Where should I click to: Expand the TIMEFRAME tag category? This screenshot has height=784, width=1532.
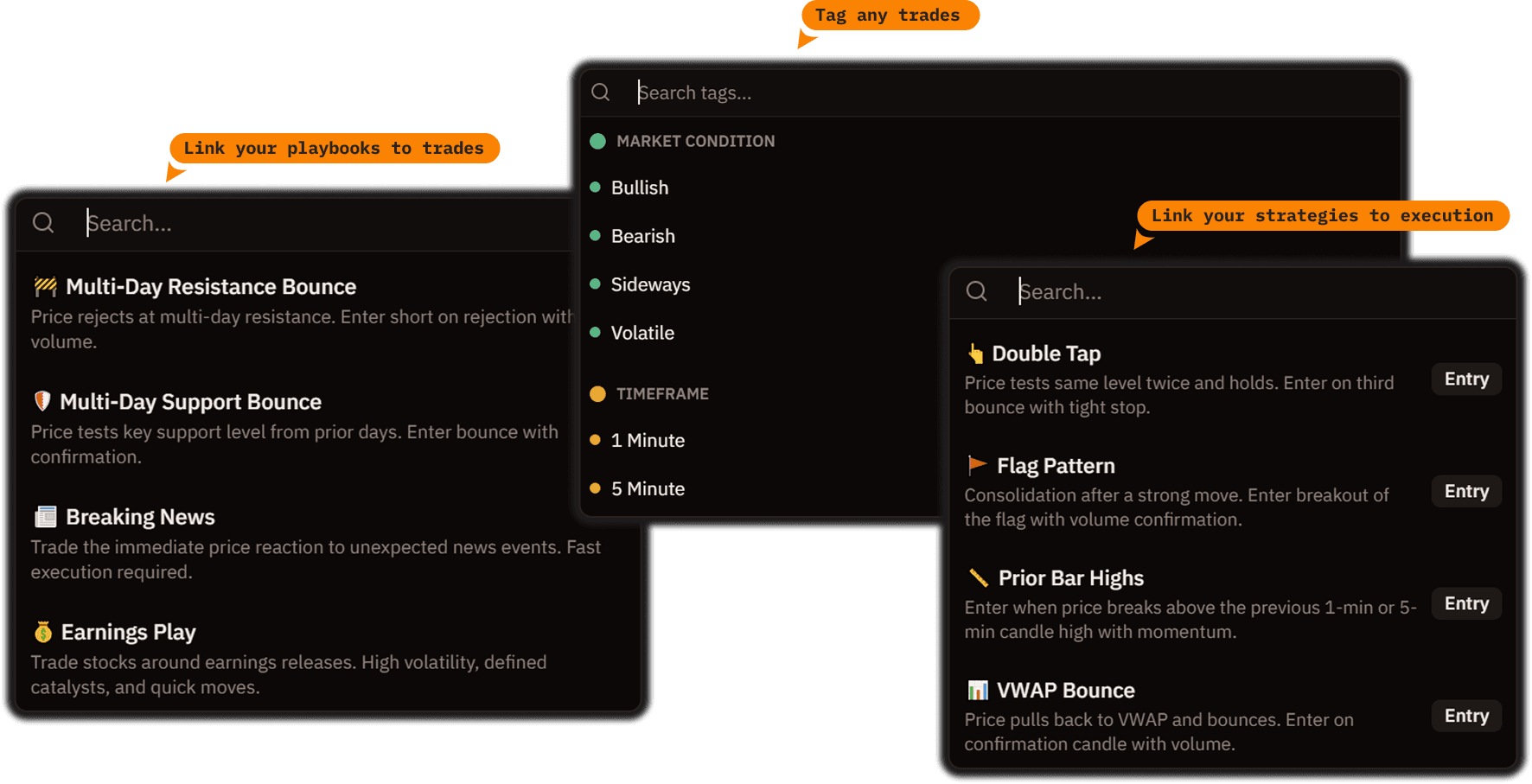click(x=661, y=394)
